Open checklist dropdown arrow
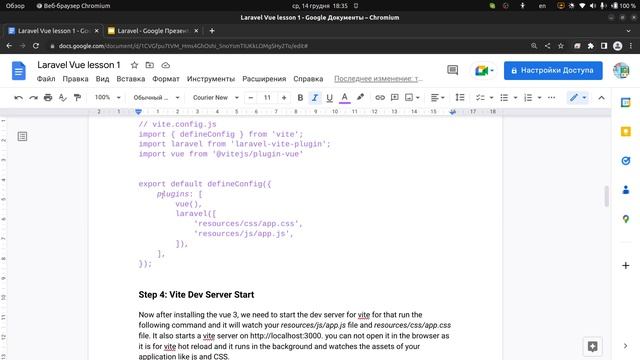 point(491,98)
